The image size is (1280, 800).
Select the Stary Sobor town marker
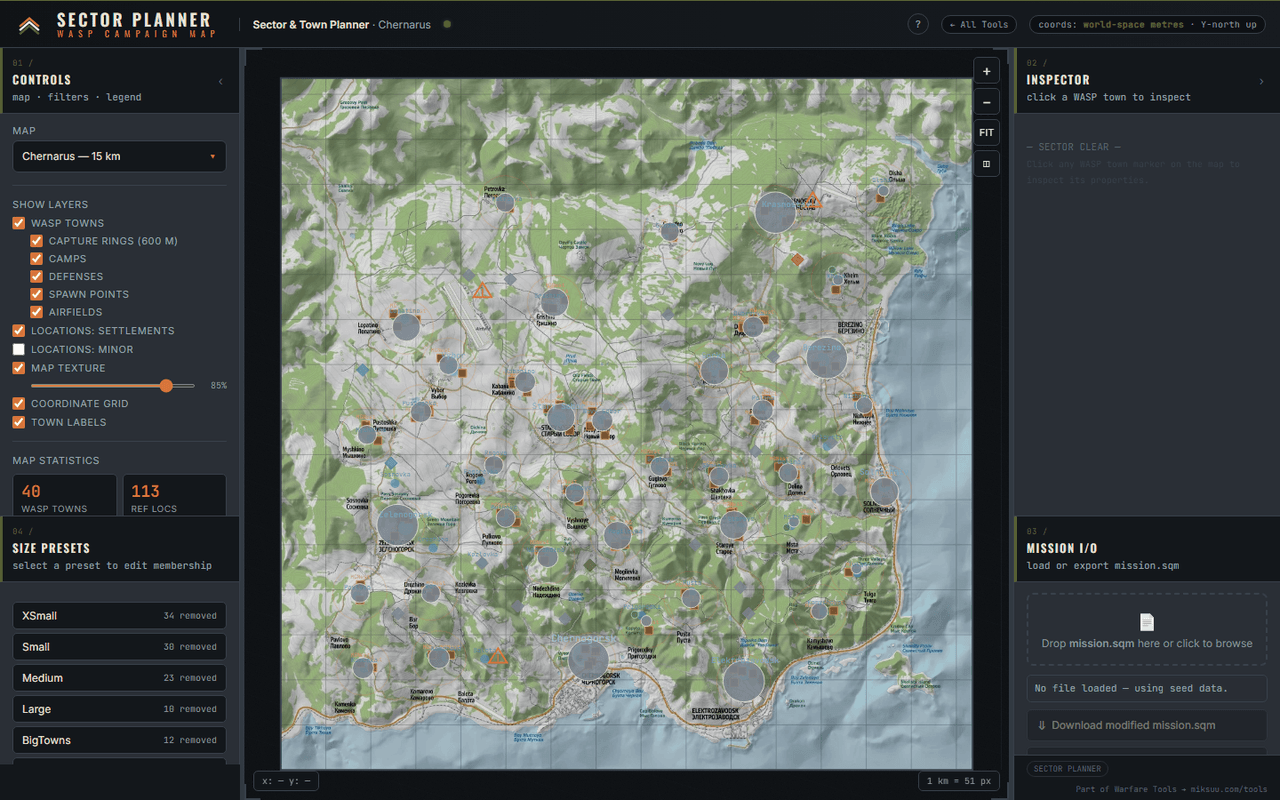click(561, 418)
